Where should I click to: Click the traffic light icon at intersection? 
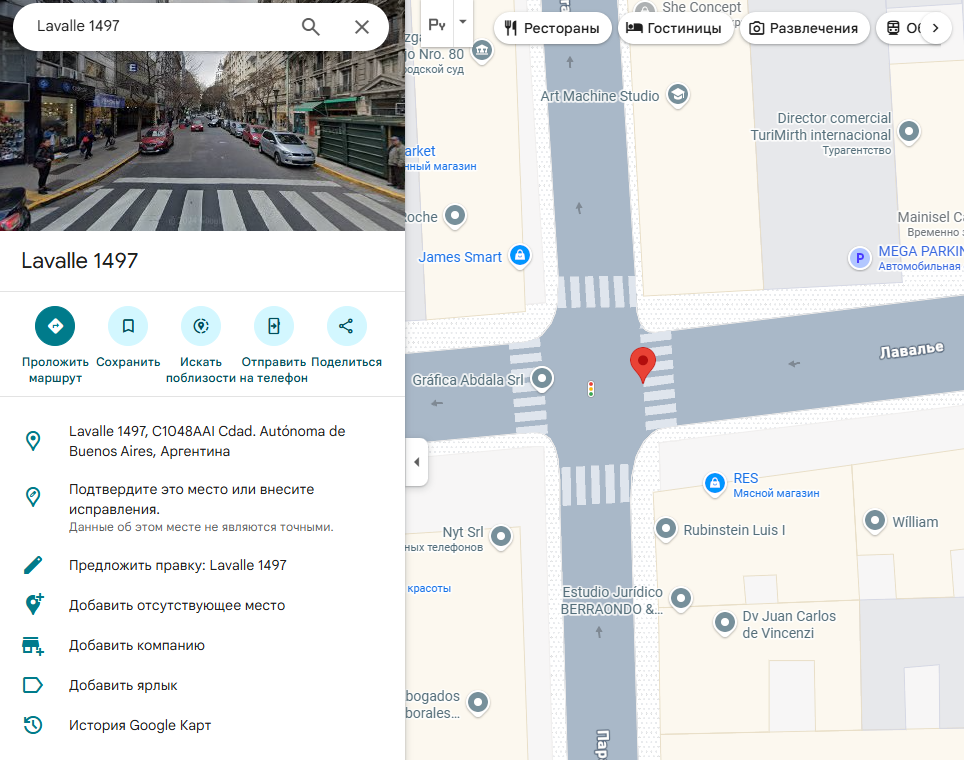click(x=591, y=389)
